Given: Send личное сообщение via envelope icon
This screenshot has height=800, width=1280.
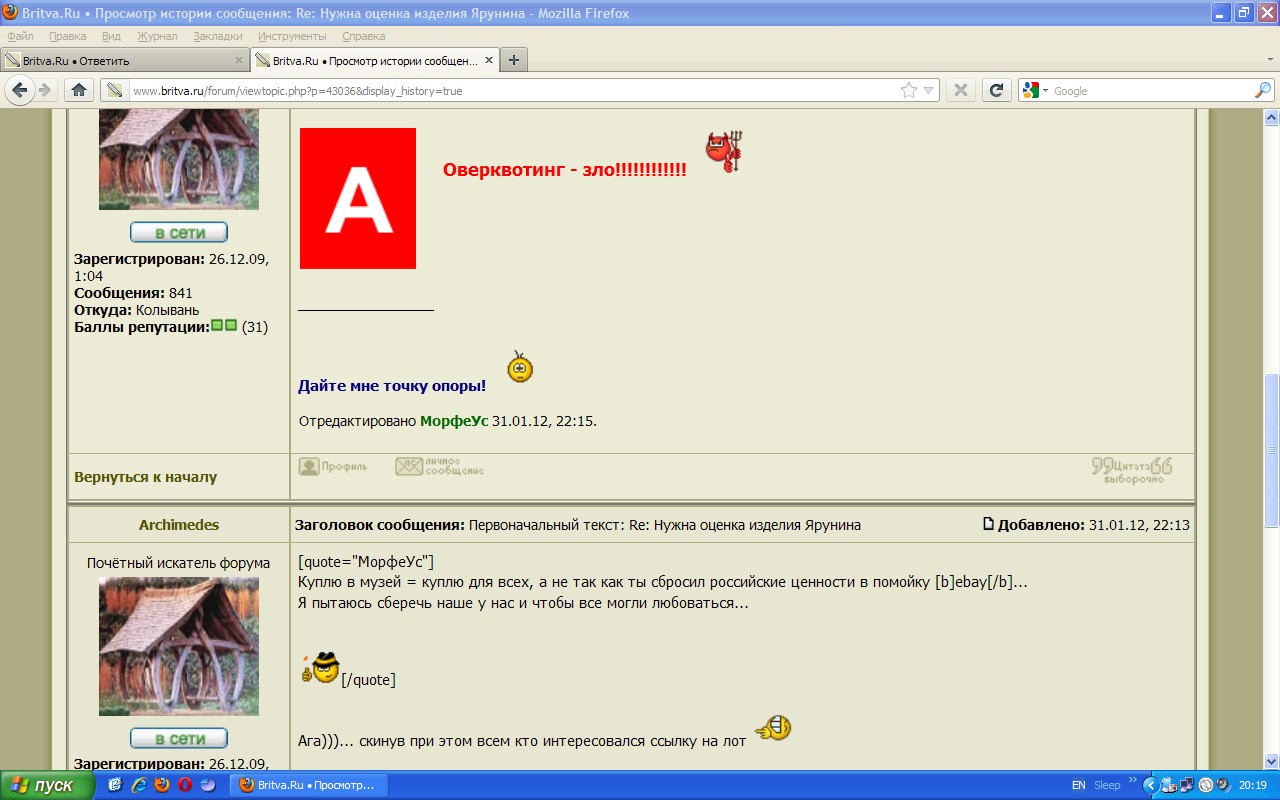Looking at the screenshot, I should [439, 466].
